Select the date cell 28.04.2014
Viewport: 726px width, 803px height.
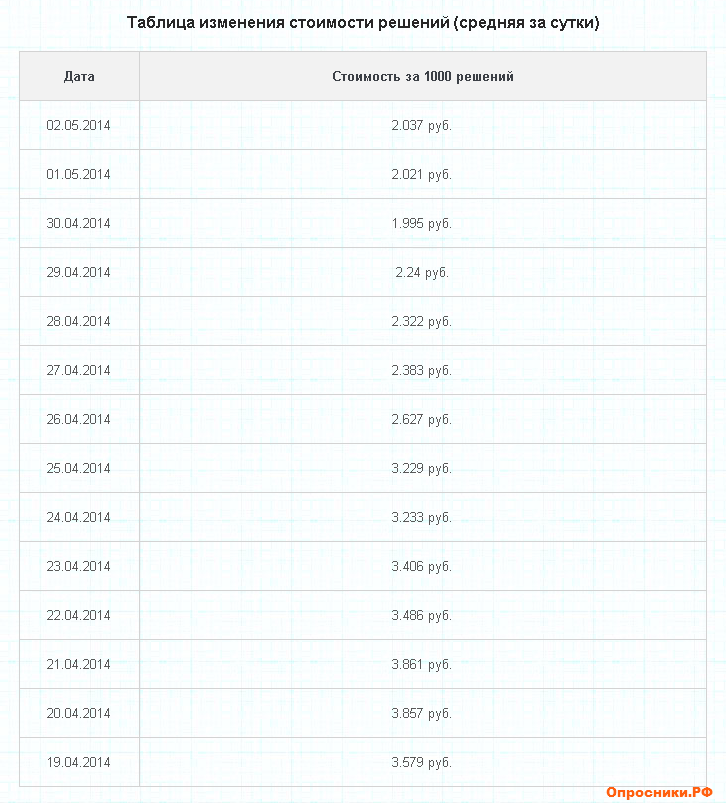coord(79,321)
